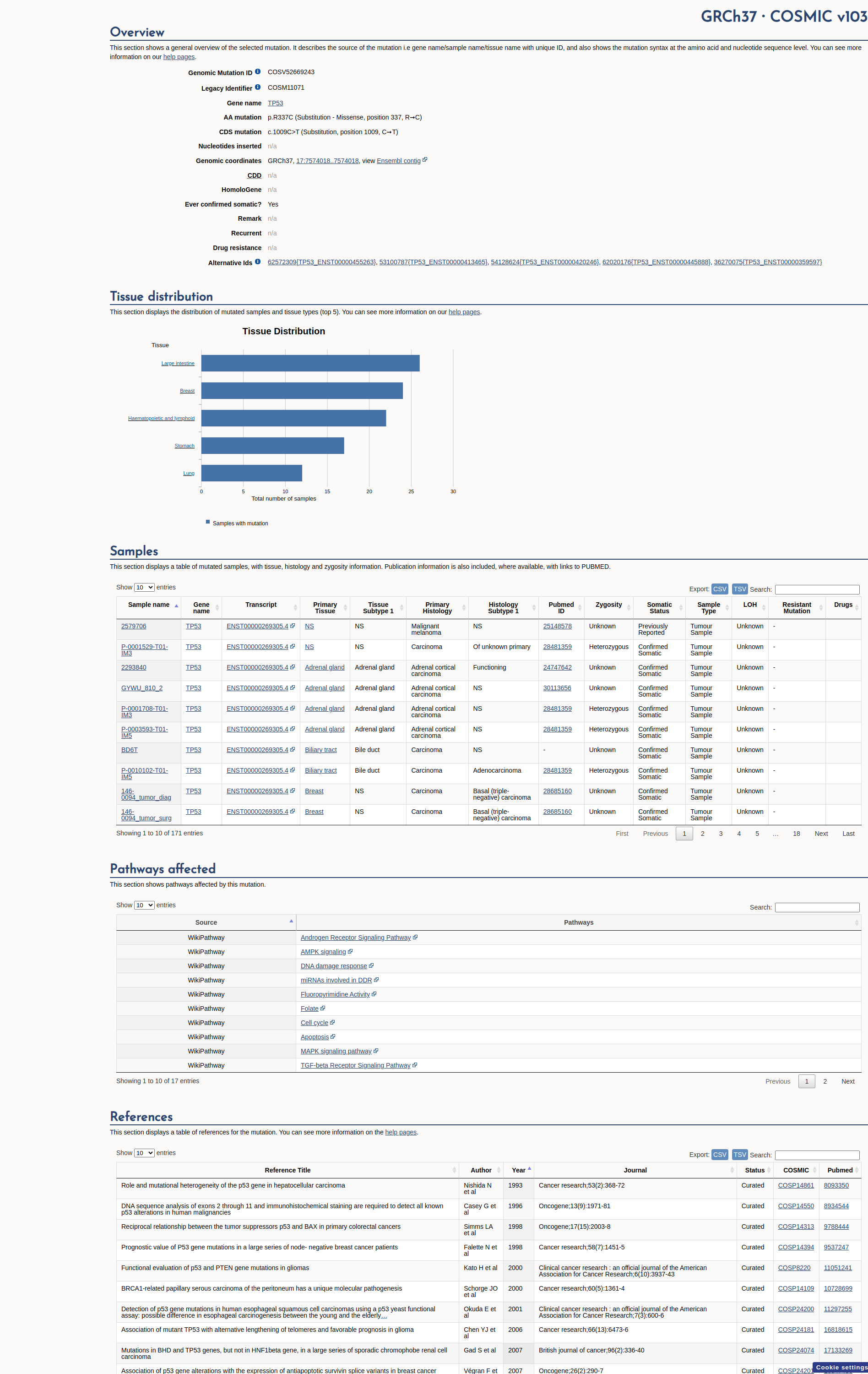
Task: Open the TP53 gene name link in Overview
Action: [x=276, y=103]
